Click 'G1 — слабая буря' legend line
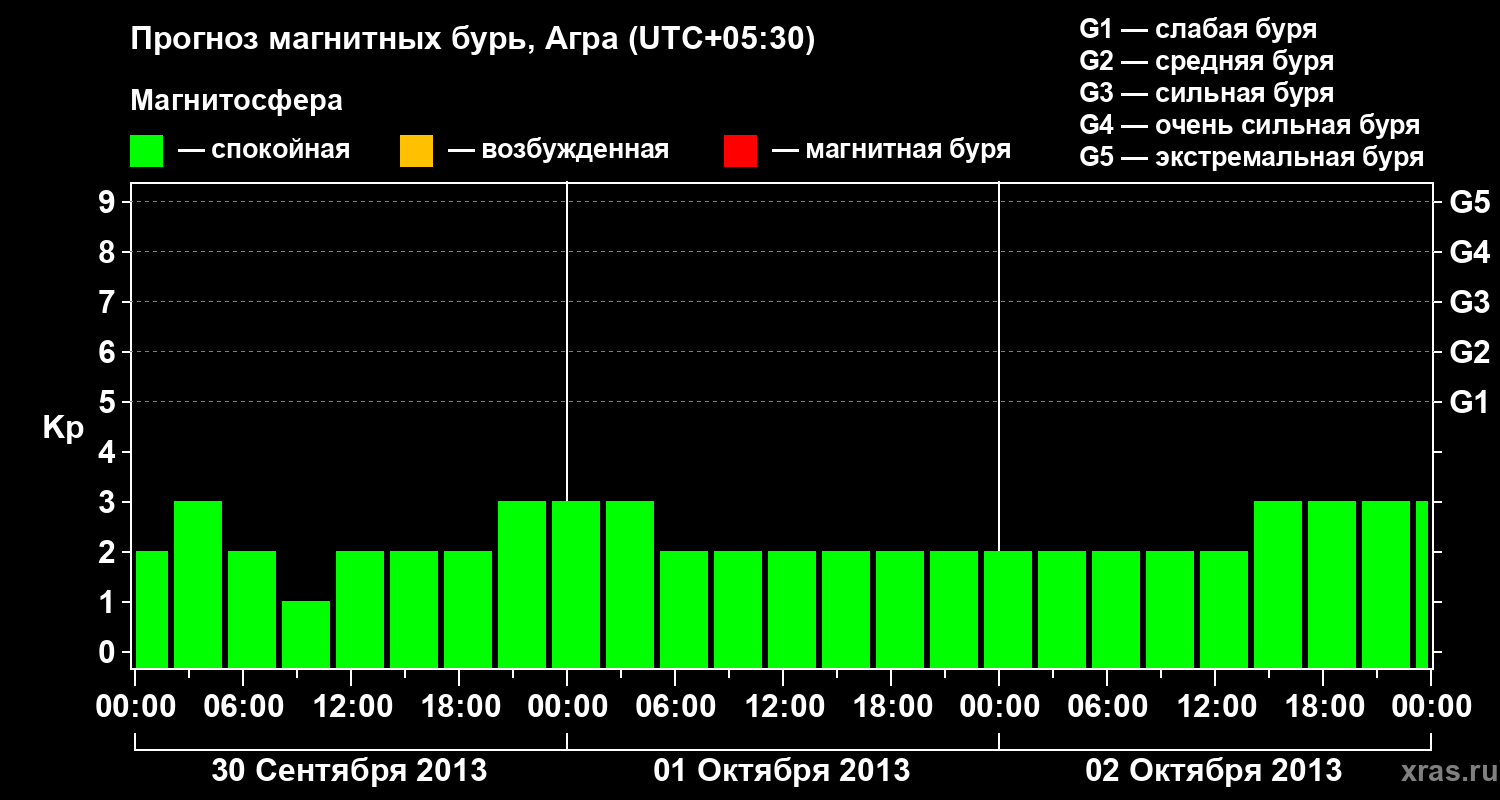Screen dimensions: 1500x800 coord(1198,29)
